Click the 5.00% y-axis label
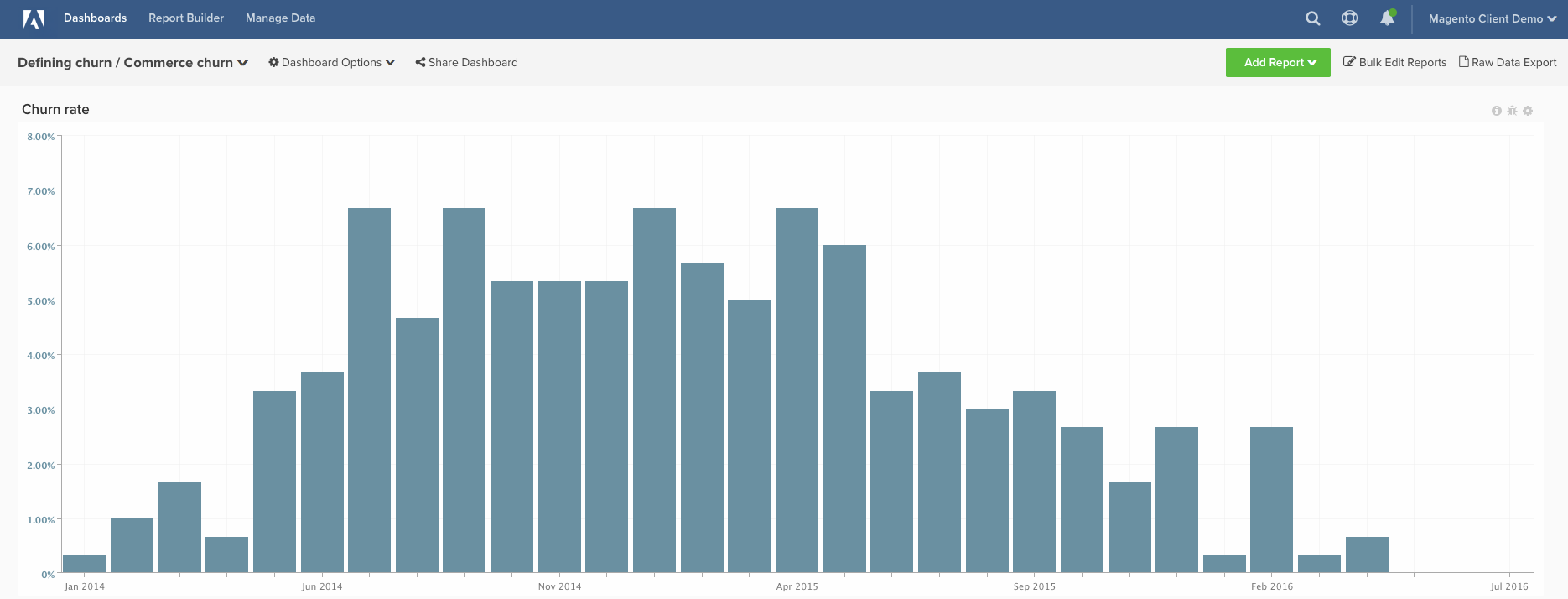This screenshot has width=1568, height=599. (x=40, y=301)
